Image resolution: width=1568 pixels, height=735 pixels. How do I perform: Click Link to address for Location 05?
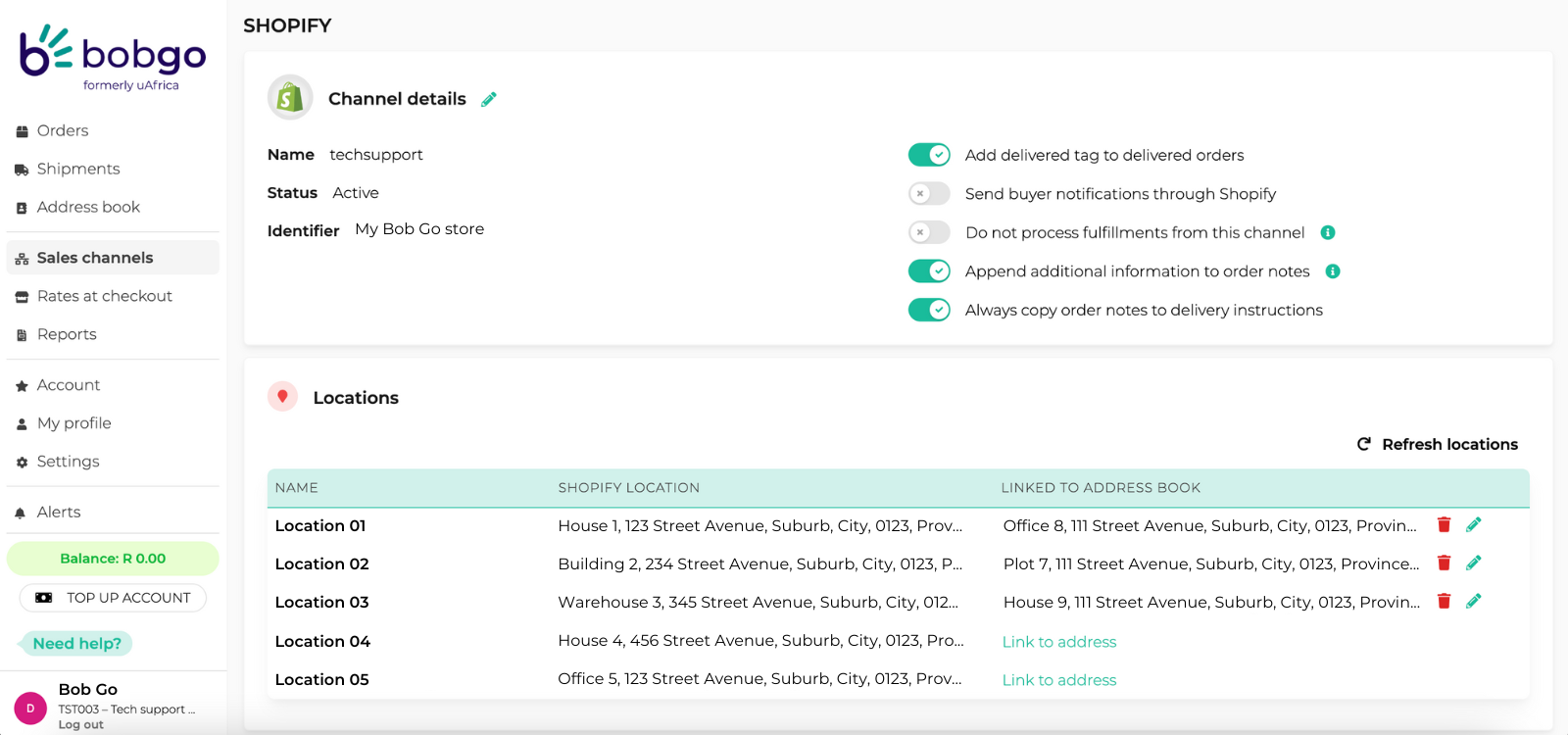[x=1059, y=680]
